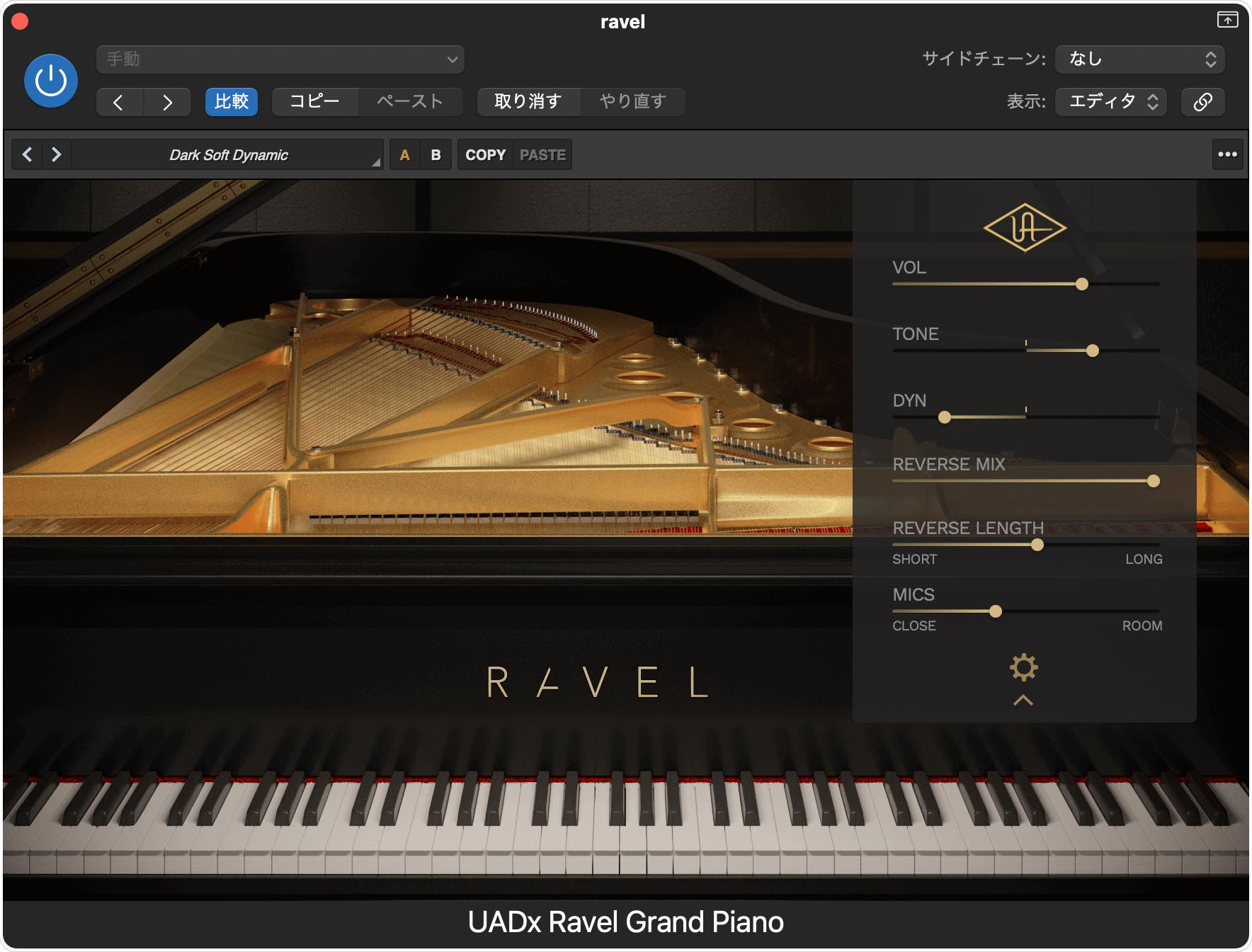Click the window expand icon at top right
The height and width of the screenshot is (952, 1252).
point(1227,20)
